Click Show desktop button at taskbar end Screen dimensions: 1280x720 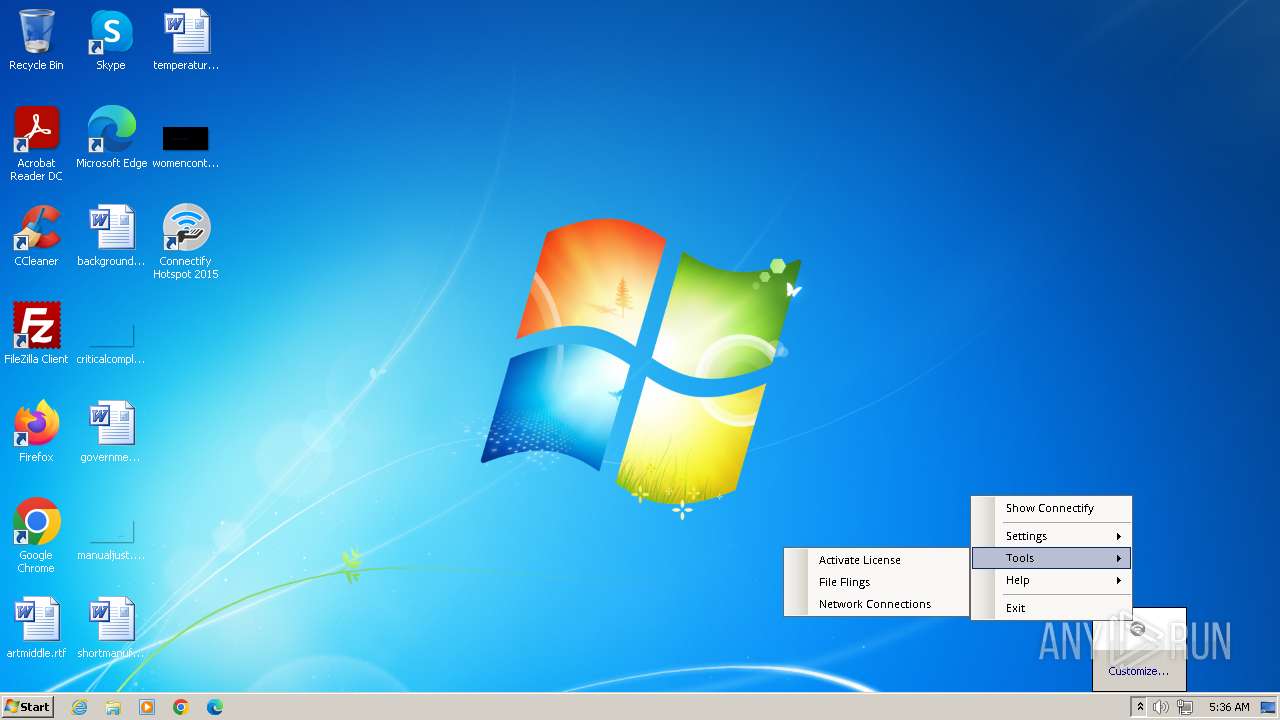(x=1268, y=707)
